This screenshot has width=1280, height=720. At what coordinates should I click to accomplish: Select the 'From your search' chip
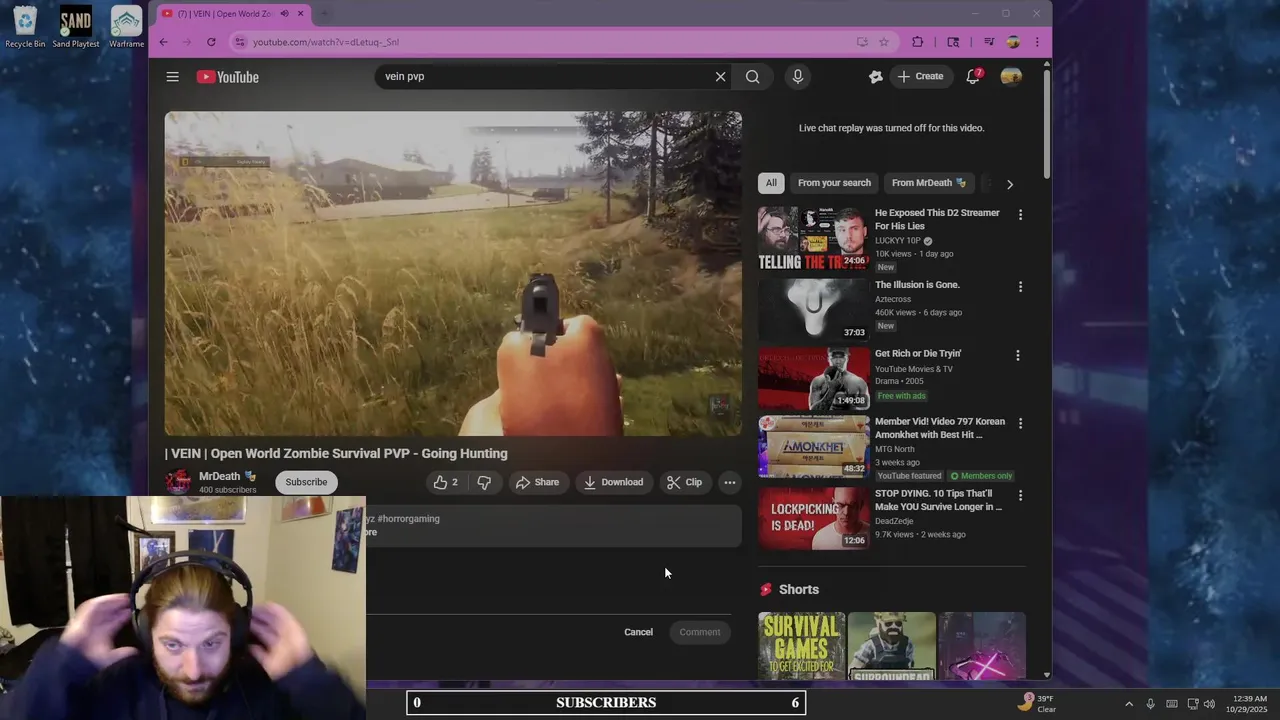(834, 183)
